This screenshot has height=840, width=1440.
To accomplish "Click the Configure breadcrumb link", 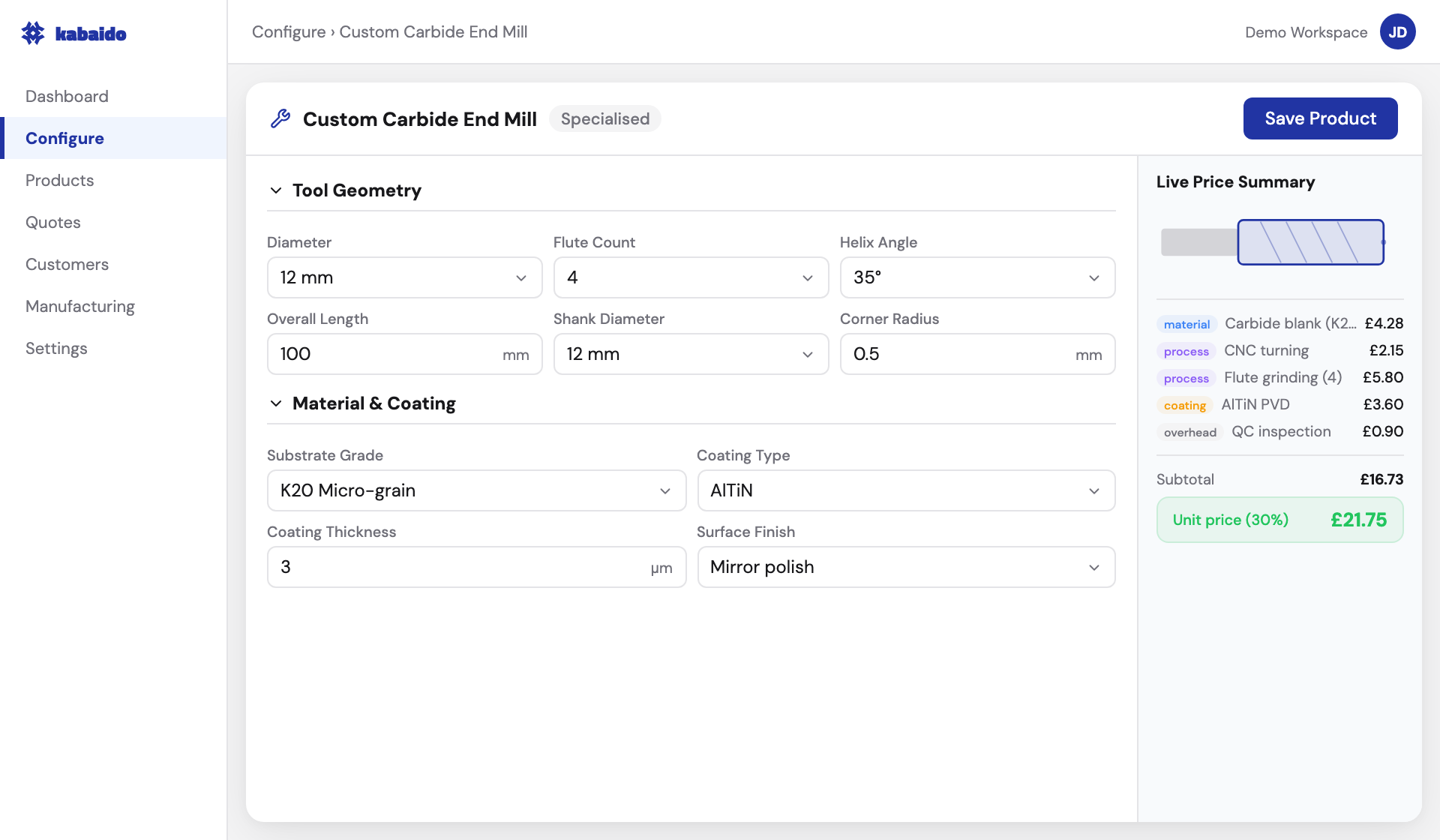I will click(289, 31).
